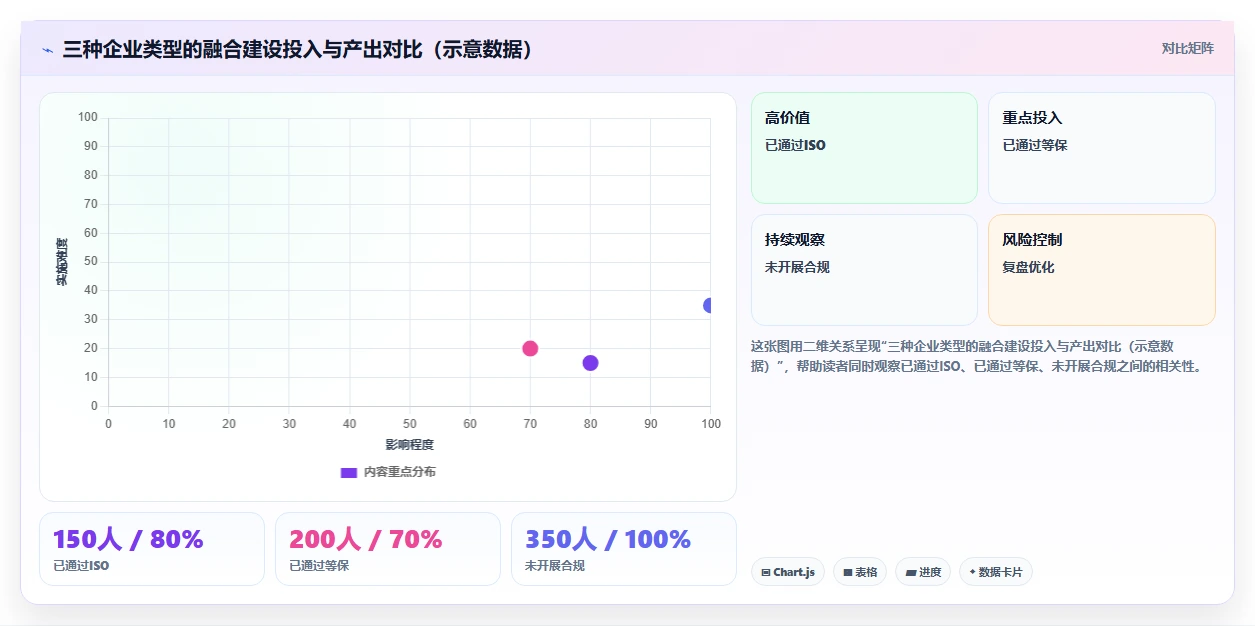Click the 实施难度 y-axis title
This screenshot has width=1255, height=626.
coord(62,262)
